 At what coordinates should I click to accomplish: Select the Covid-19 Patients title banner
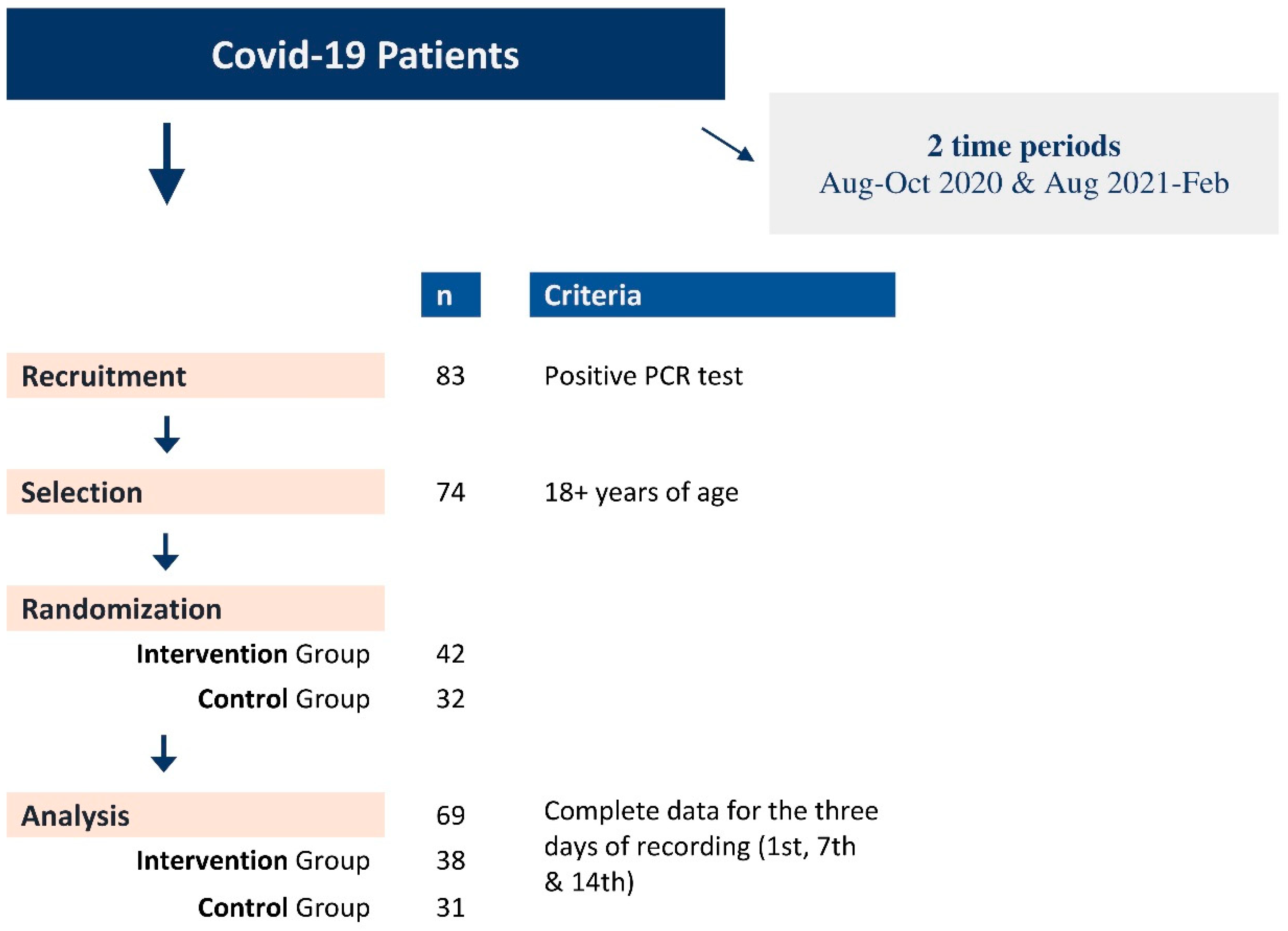point(365,54)
